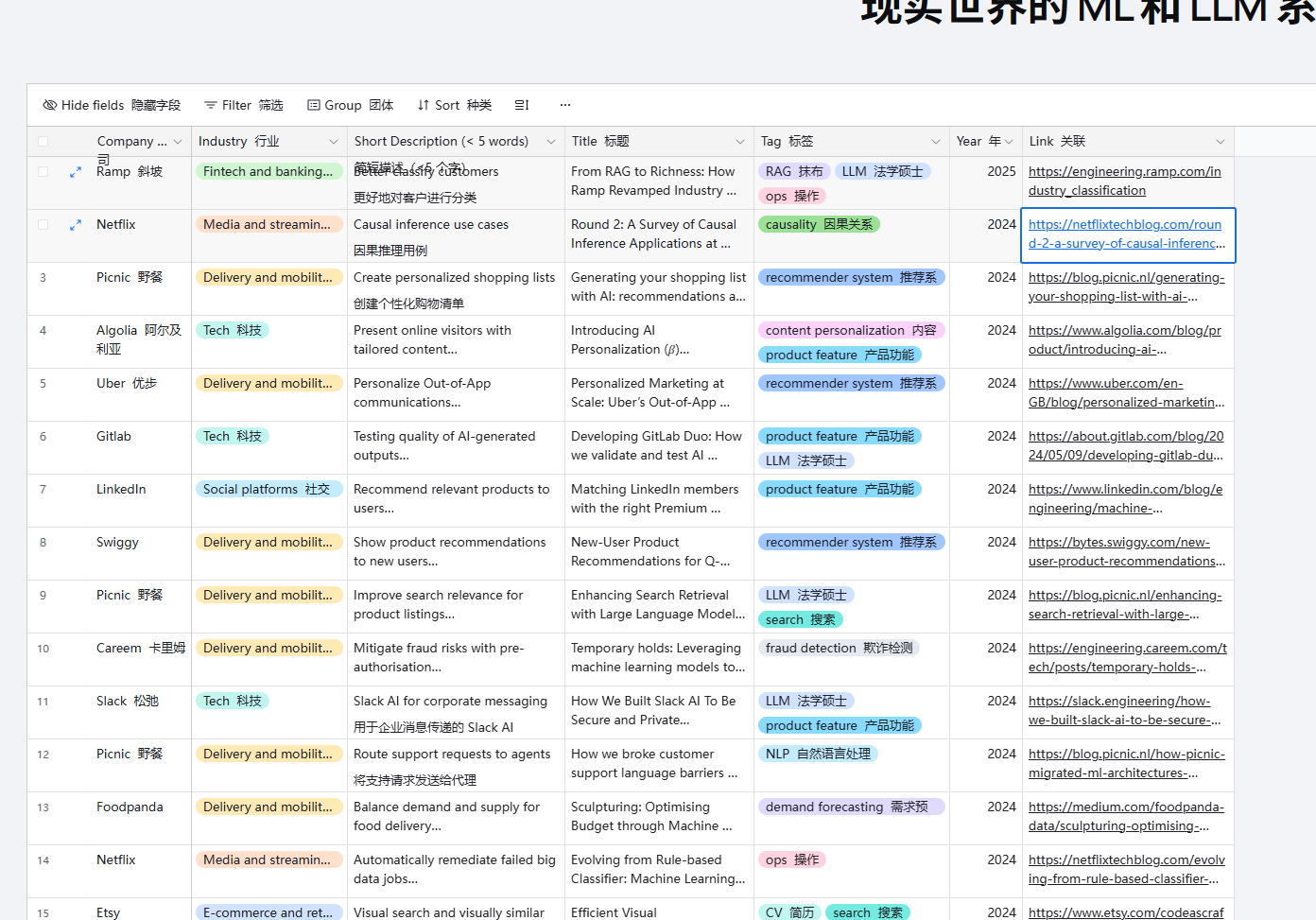
Task: Select the 'Sculpturing: Optimising Budget' title cell
Action: (659, 819)
